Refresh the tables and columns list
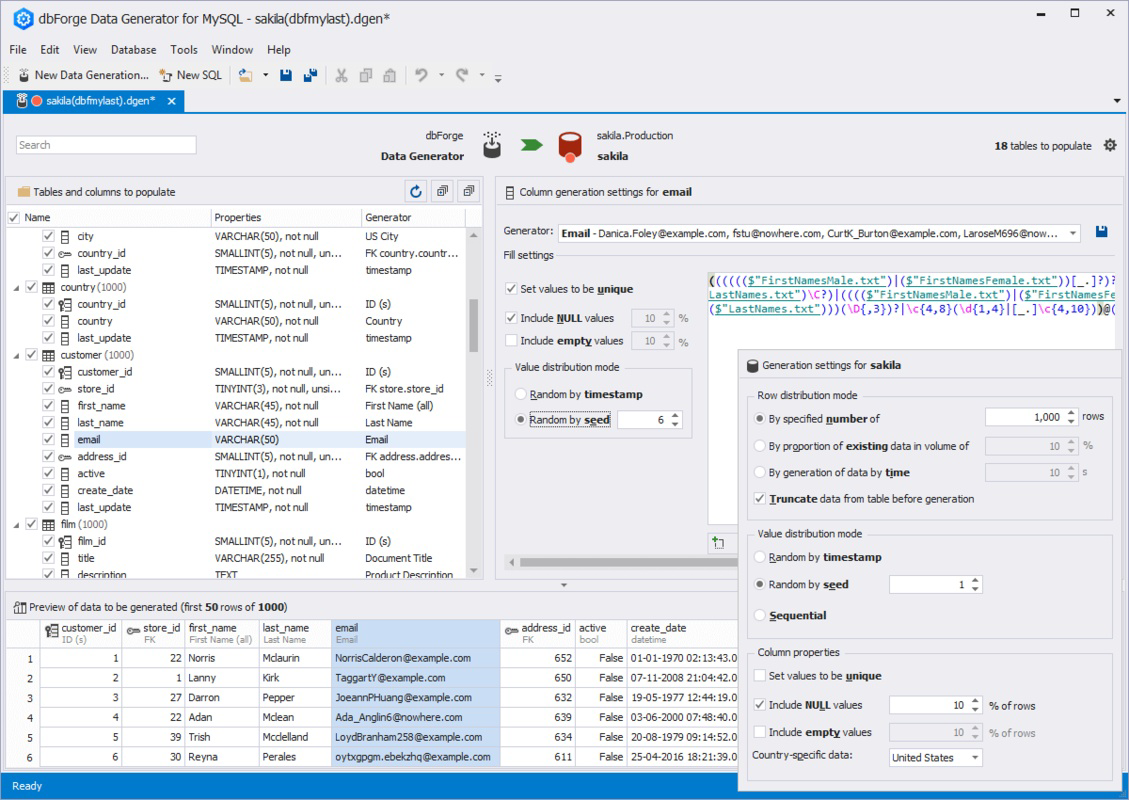Viewport: 1129px width, 800px height. pyautogui.click(x=415, y=191)
